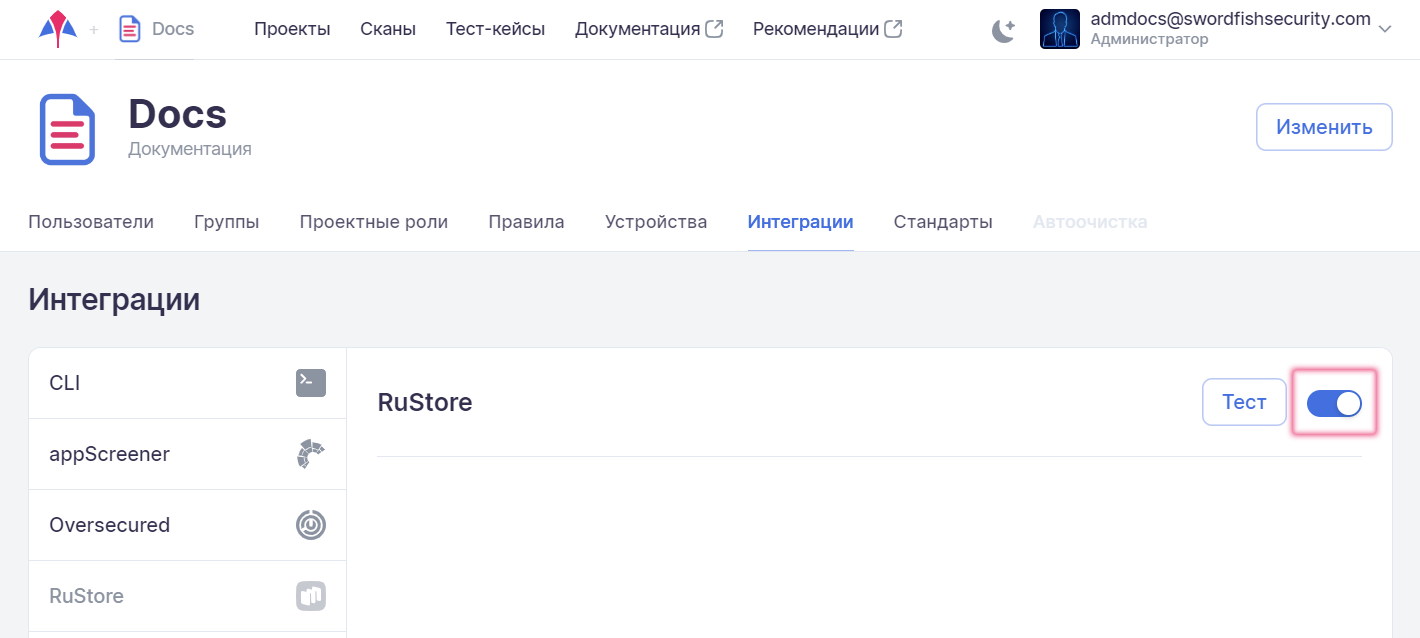This screenshot has width=1420, height=638.
Task: Click the RuStore integration icon in sidebar
Action: click(311, 596)
